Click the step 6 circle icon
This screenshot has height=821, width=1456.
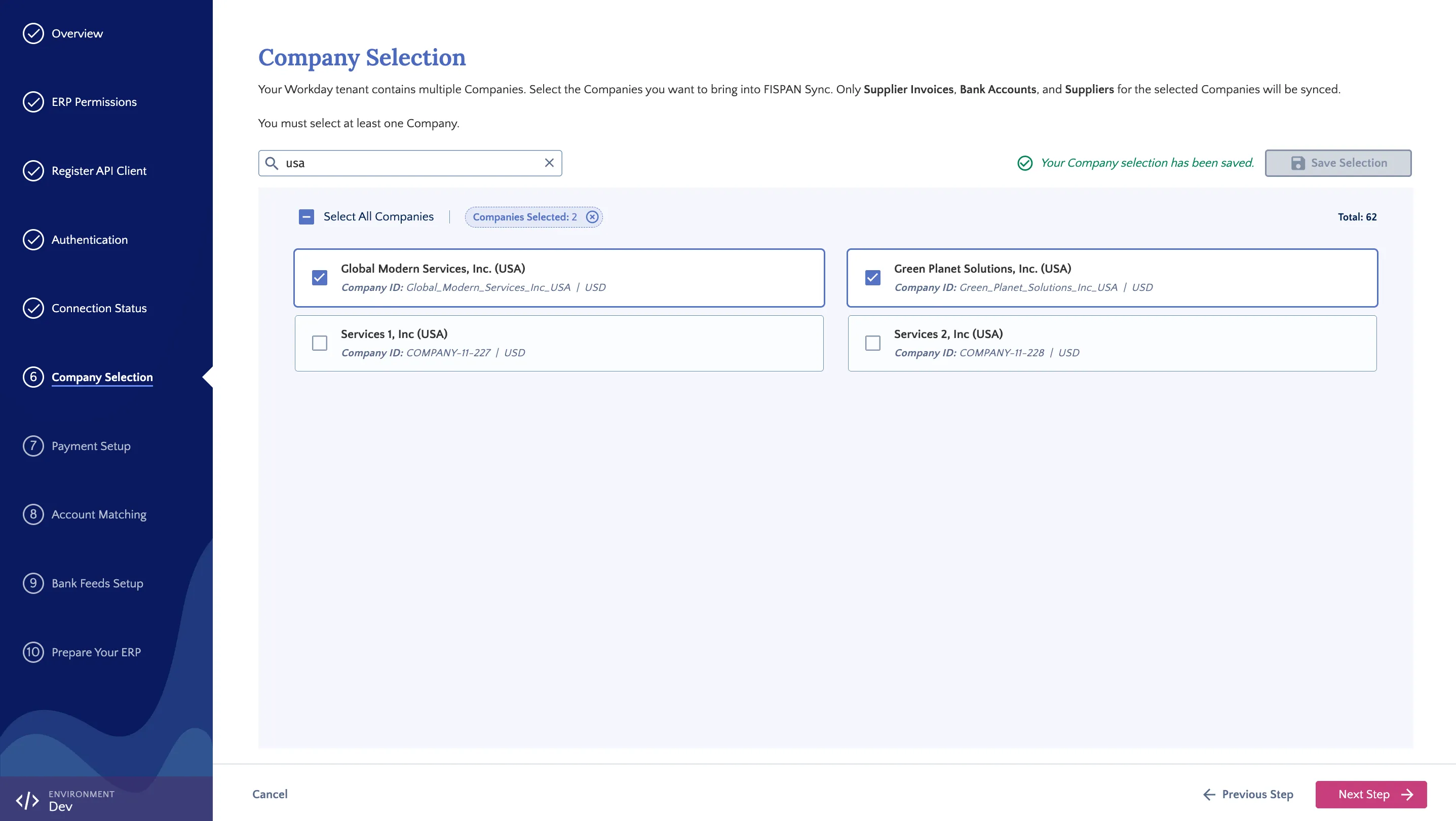(x=33, y=377)
